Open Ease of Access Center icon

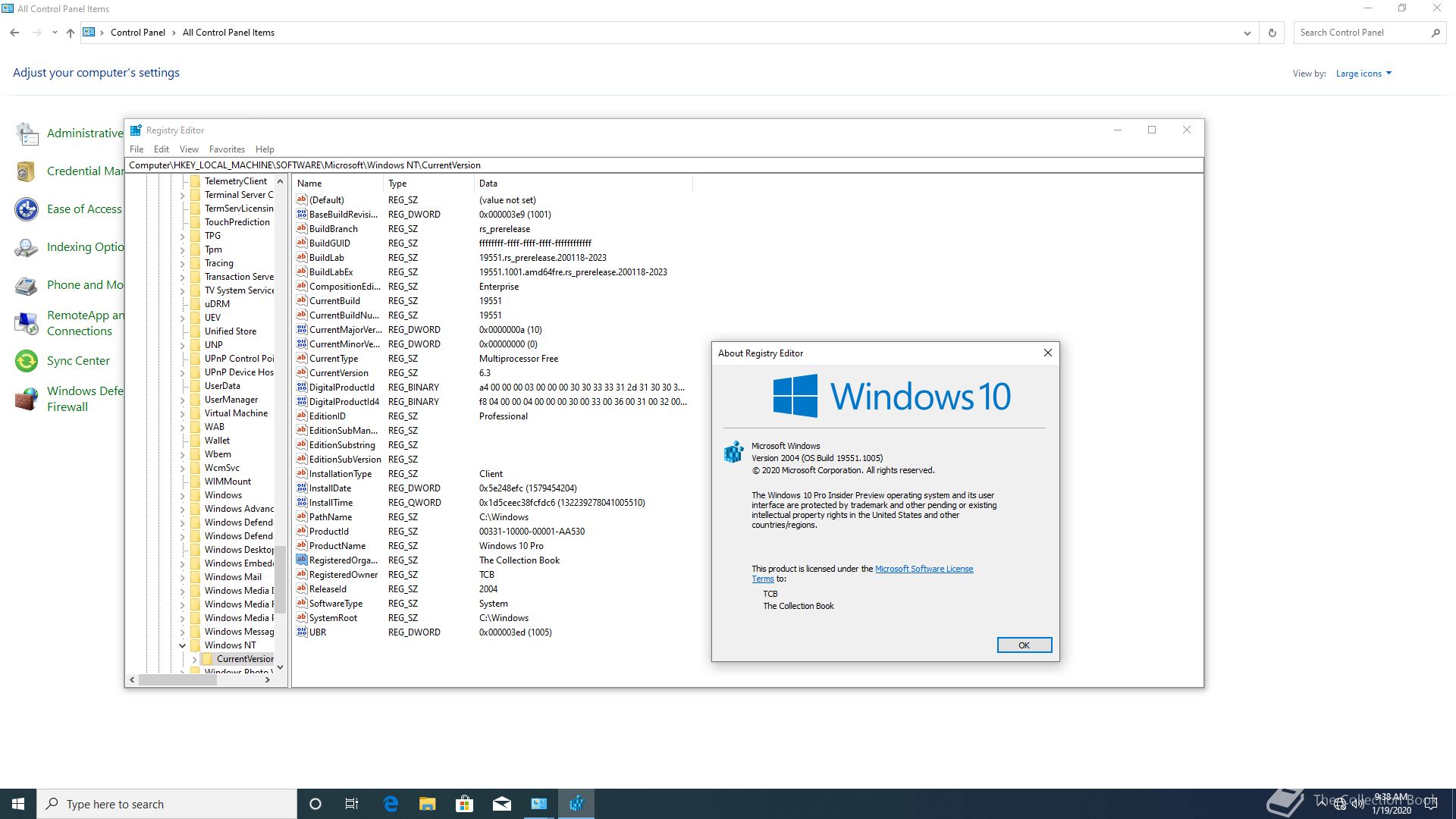click(27, 209)
